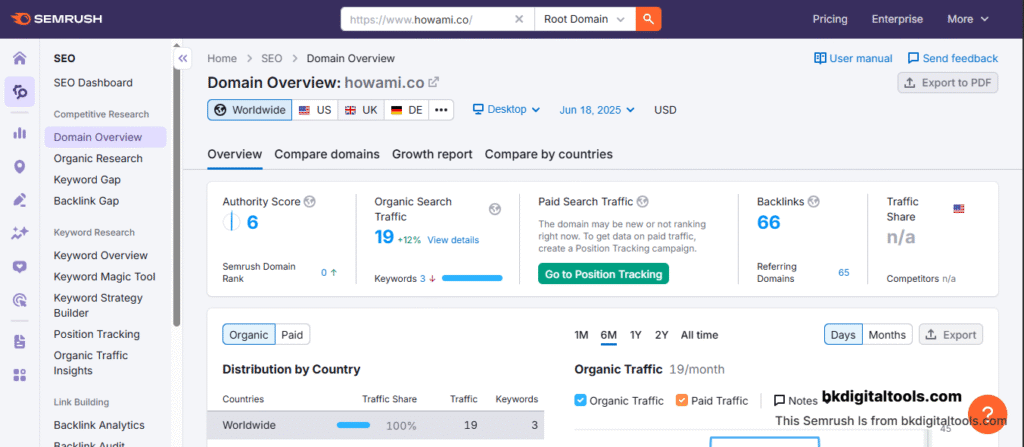This screenshot has height=447, width=1024.
Task: Open the Local location pin sidebar icon
Action: coord(20,167)
